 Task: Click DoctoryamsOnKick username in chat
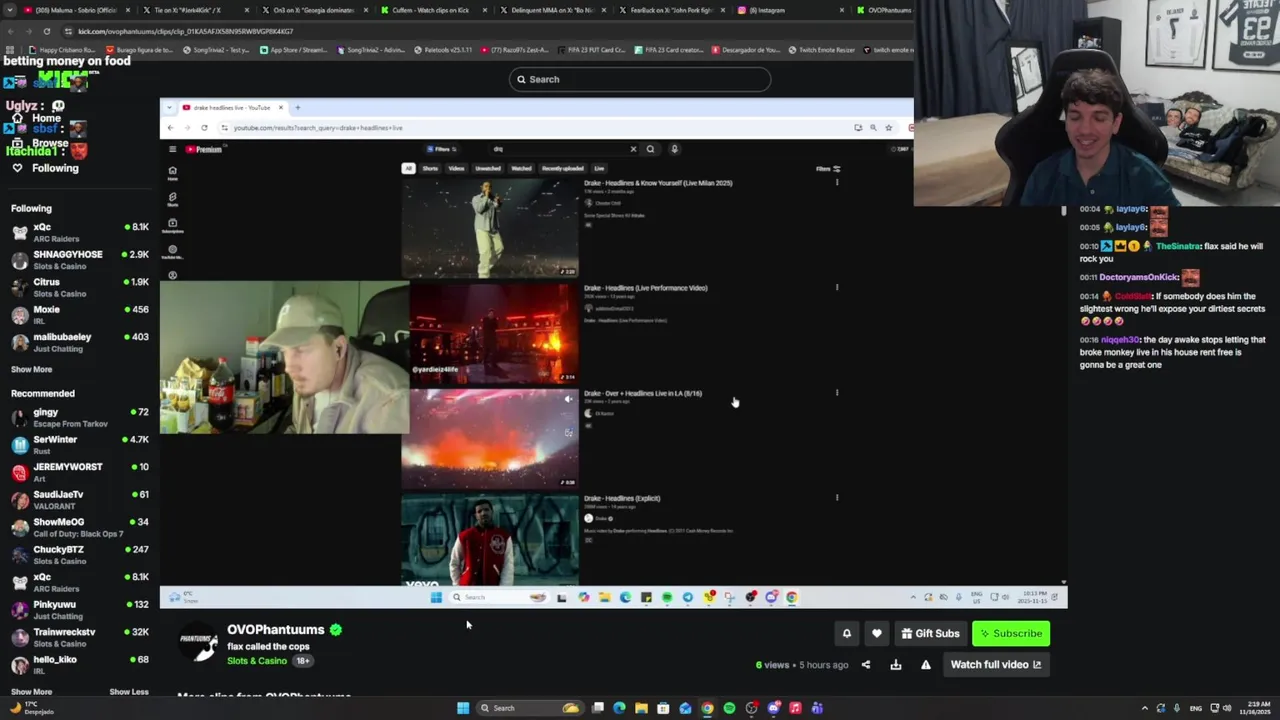(1139, 277)
